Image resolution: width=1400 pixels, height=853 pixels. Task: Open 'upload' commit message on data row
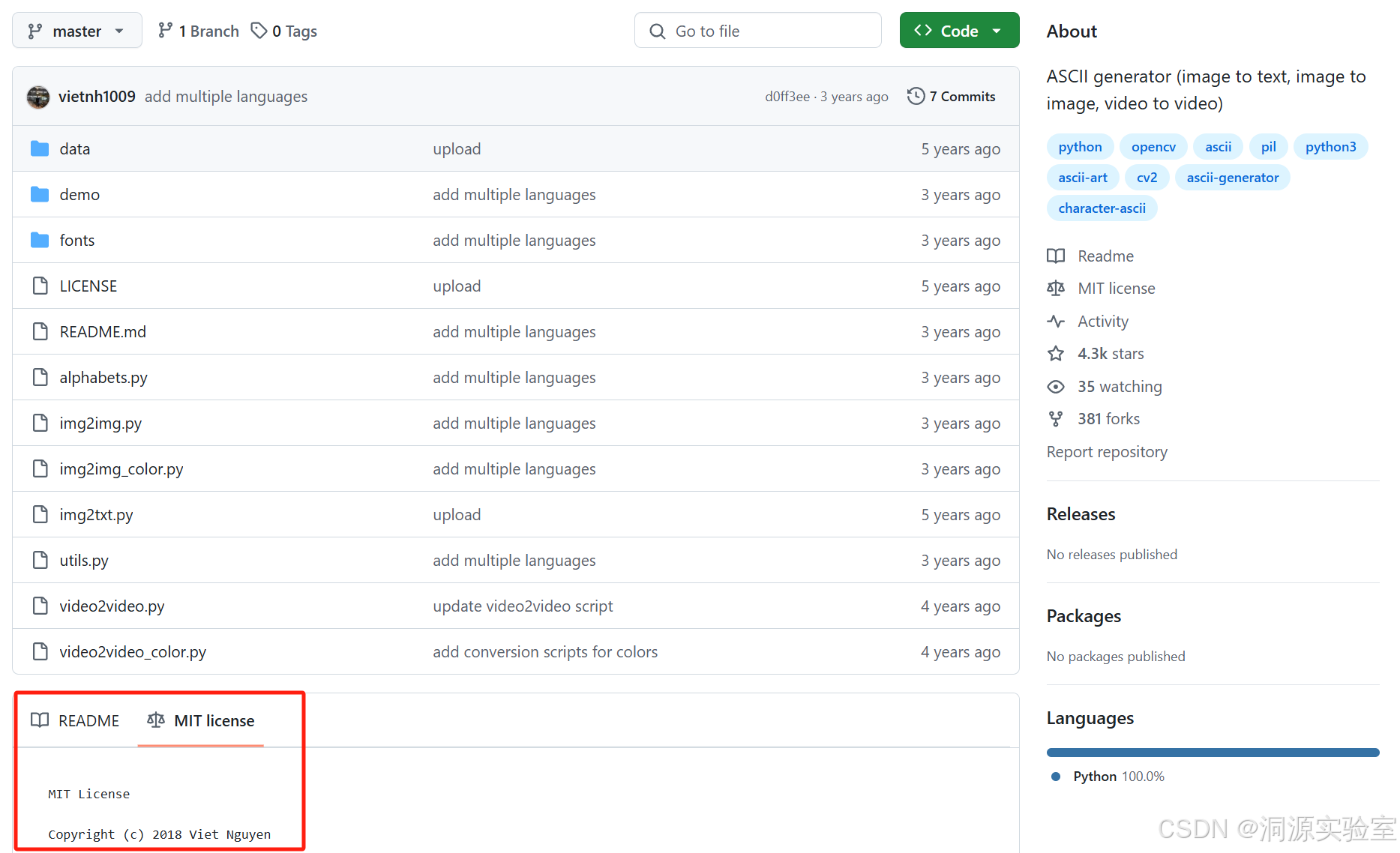(x=457, y=149)
